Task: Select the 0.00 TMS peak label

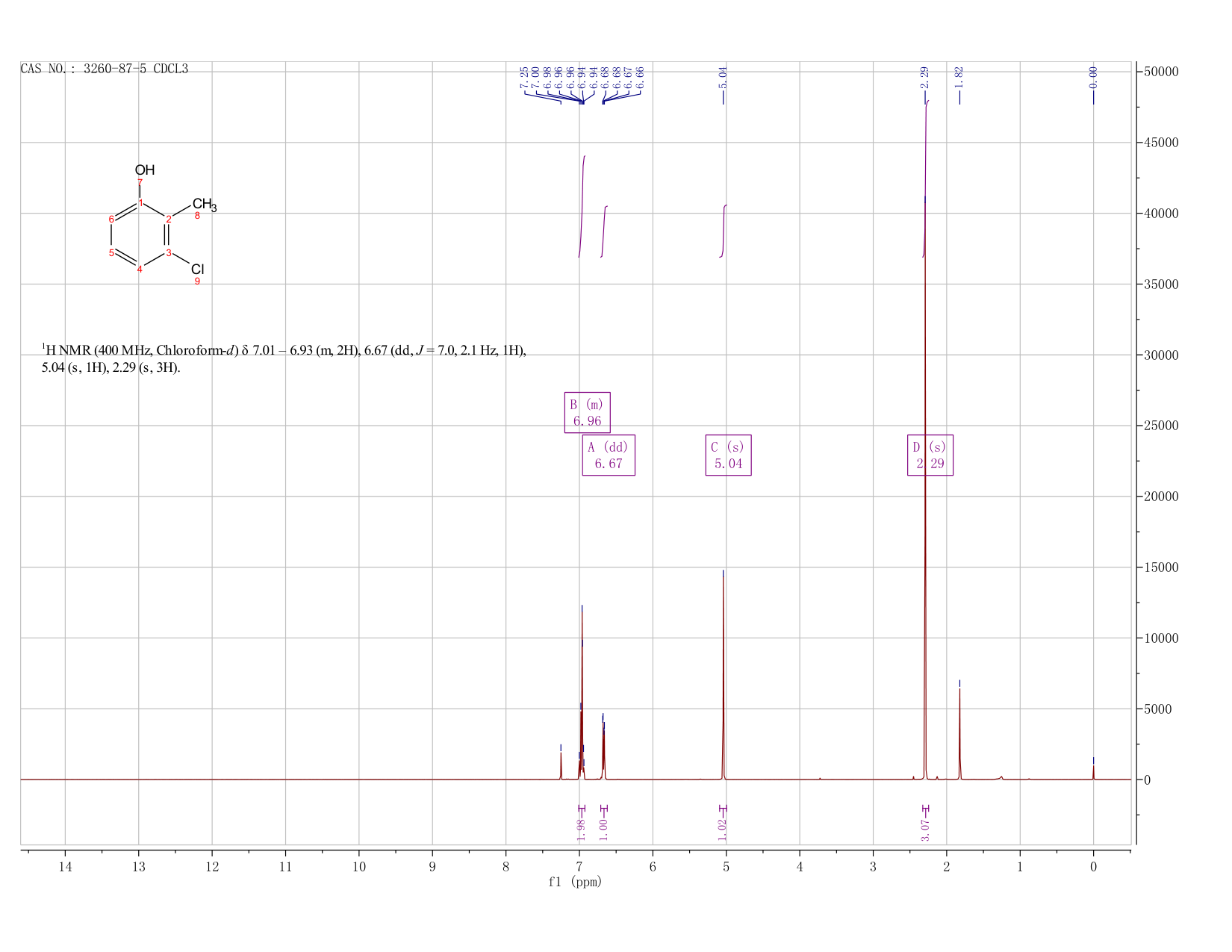Action: pyautogui.click(x=1093, y=77)
